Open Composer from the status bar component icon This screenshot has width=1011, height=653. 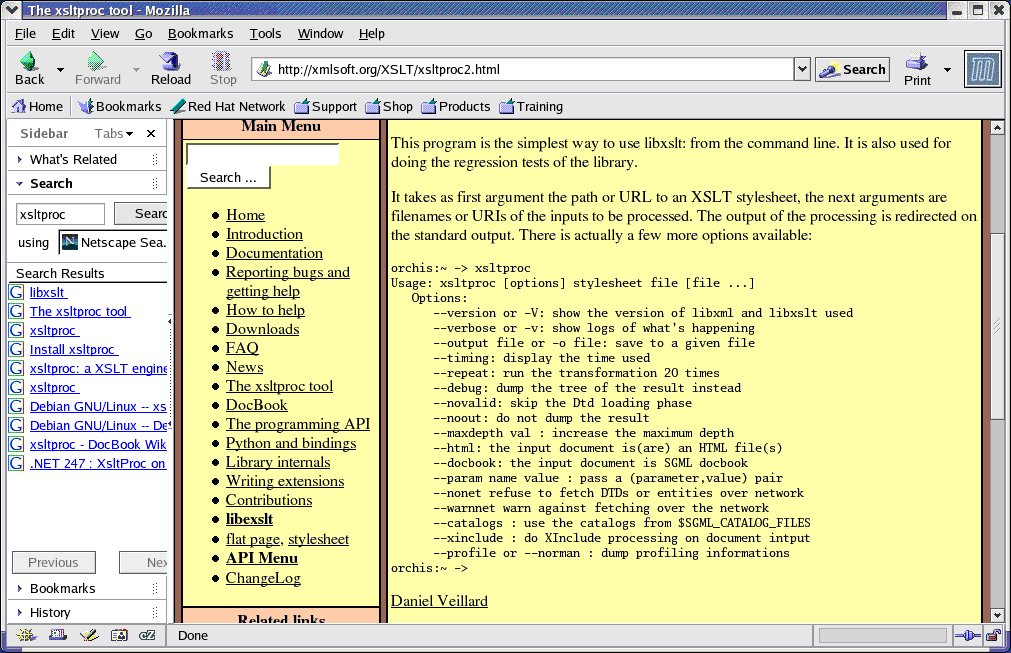[x=88, y=635]
